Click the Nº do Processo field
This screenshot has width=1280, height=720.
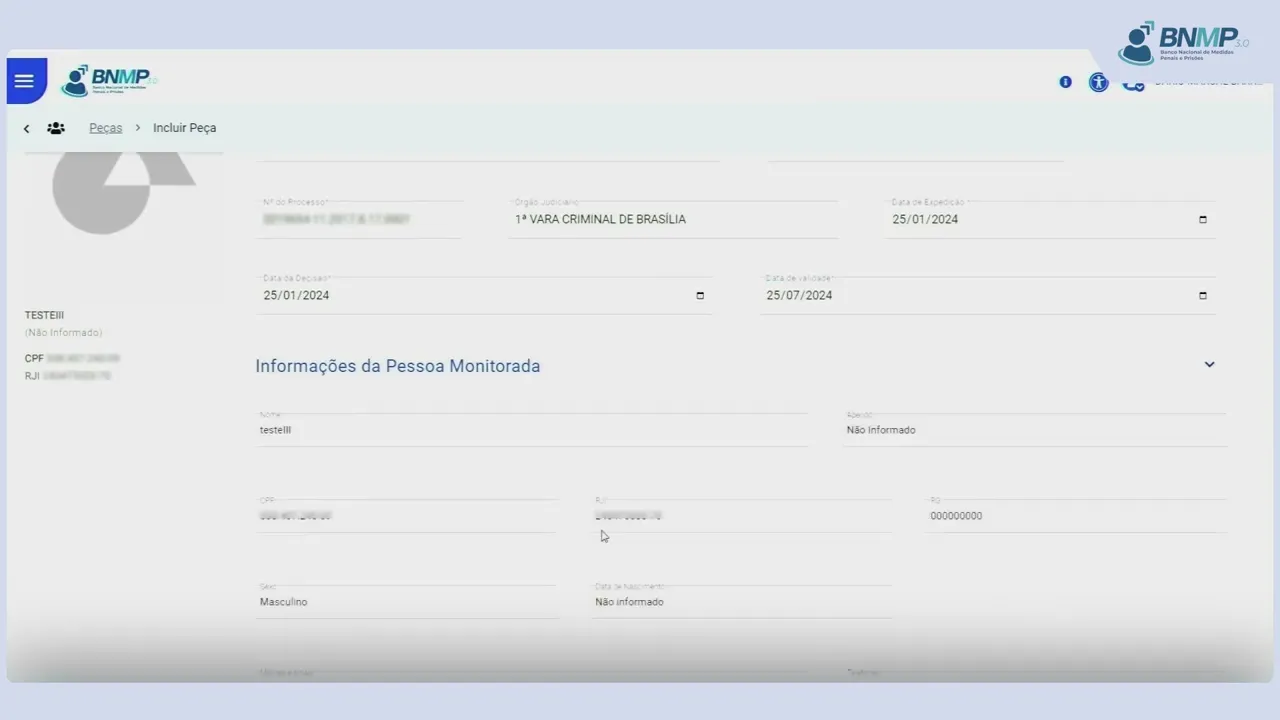360,219
